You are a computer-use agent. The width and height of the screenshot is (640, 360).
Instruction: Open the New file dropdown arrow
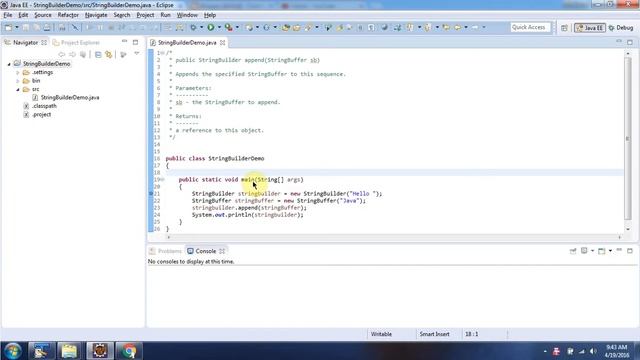pyautogui.click(x=17, y=27)
